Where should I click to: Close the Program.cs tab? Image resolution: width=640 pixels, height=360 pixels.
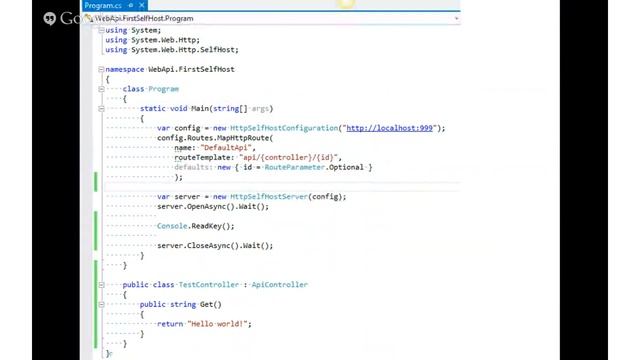pos(142,5)
